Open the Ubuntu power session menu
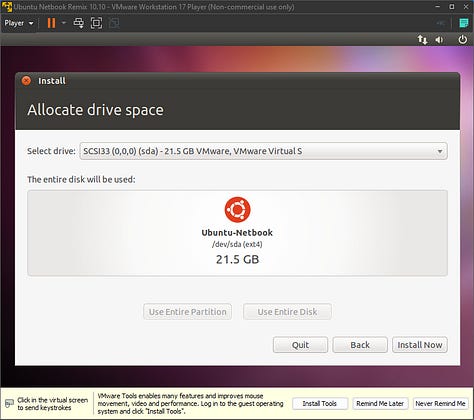474x420 pixels. [x=463, y=40]
